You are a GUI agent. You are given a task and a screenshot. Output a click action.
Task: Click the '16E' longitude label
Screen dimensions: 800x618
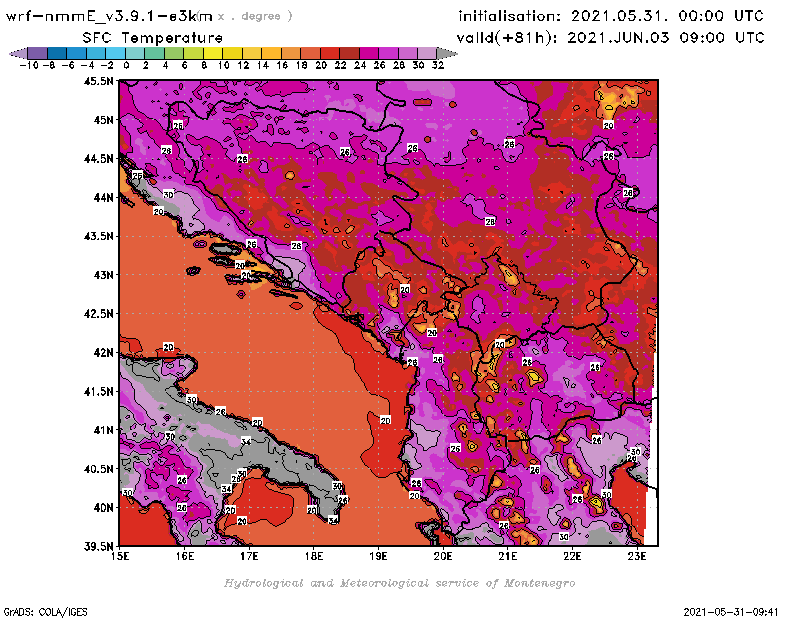point(185,556)
